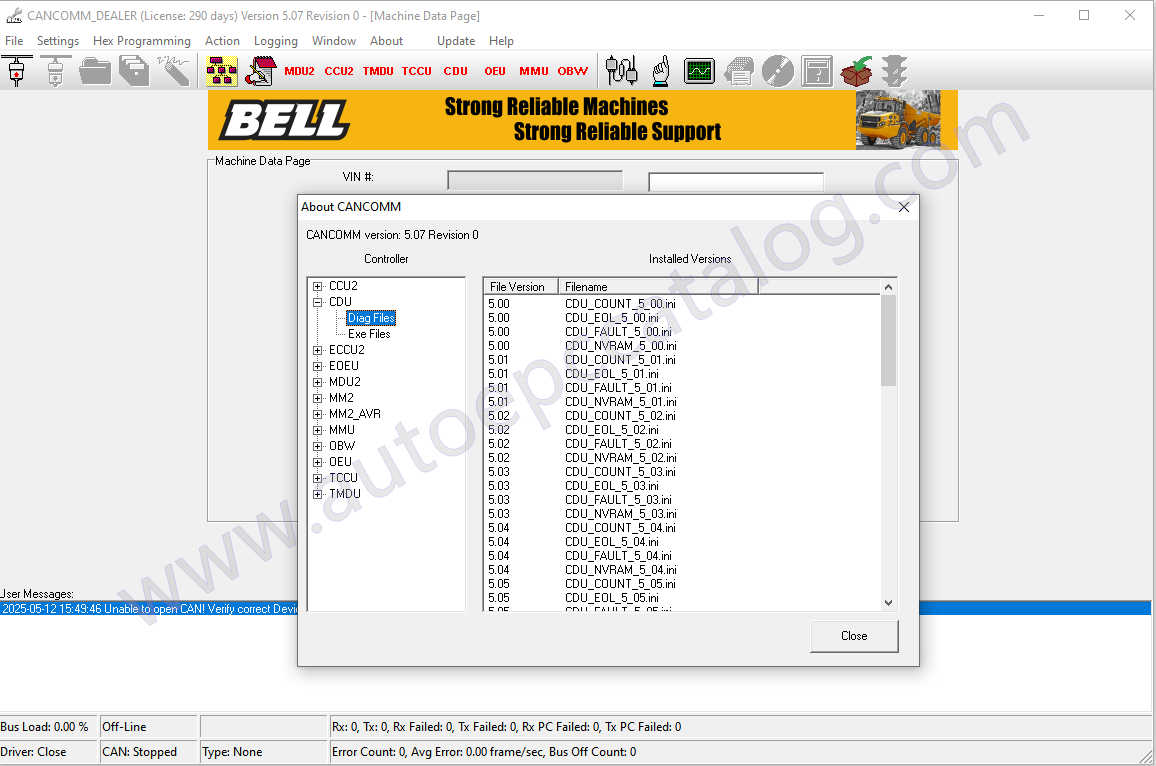Screen dimensions: 1156x766
Task: Open the Help menu
Action: (501, 41)
